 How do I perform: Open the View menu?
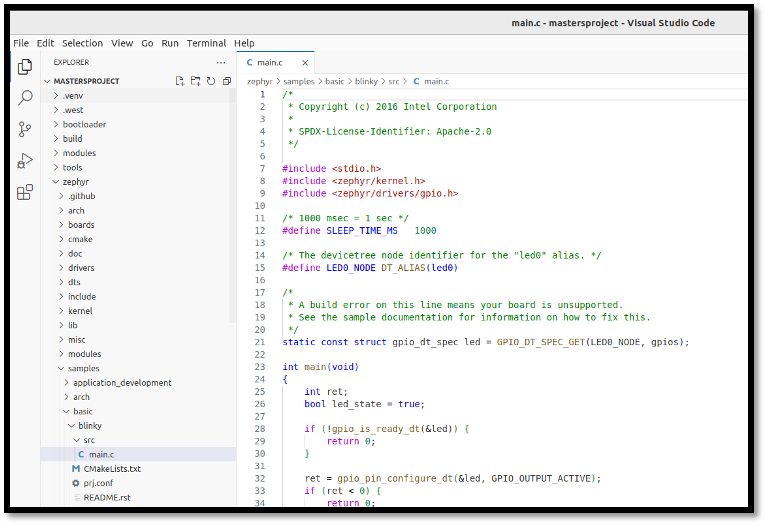(x=122, y=43)
